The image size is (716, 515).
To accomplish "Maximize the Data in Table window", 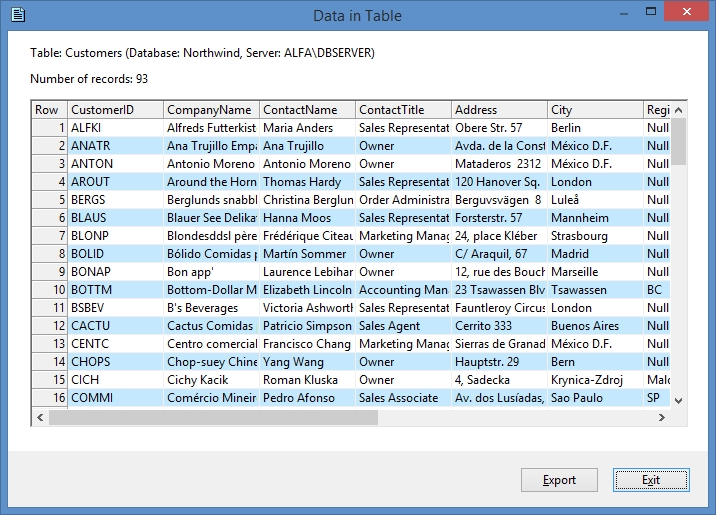I will pos(651,11).
